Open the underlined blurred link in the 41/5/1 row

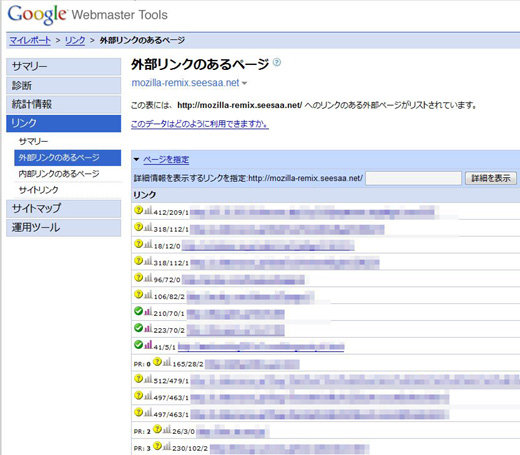(261, 347)
